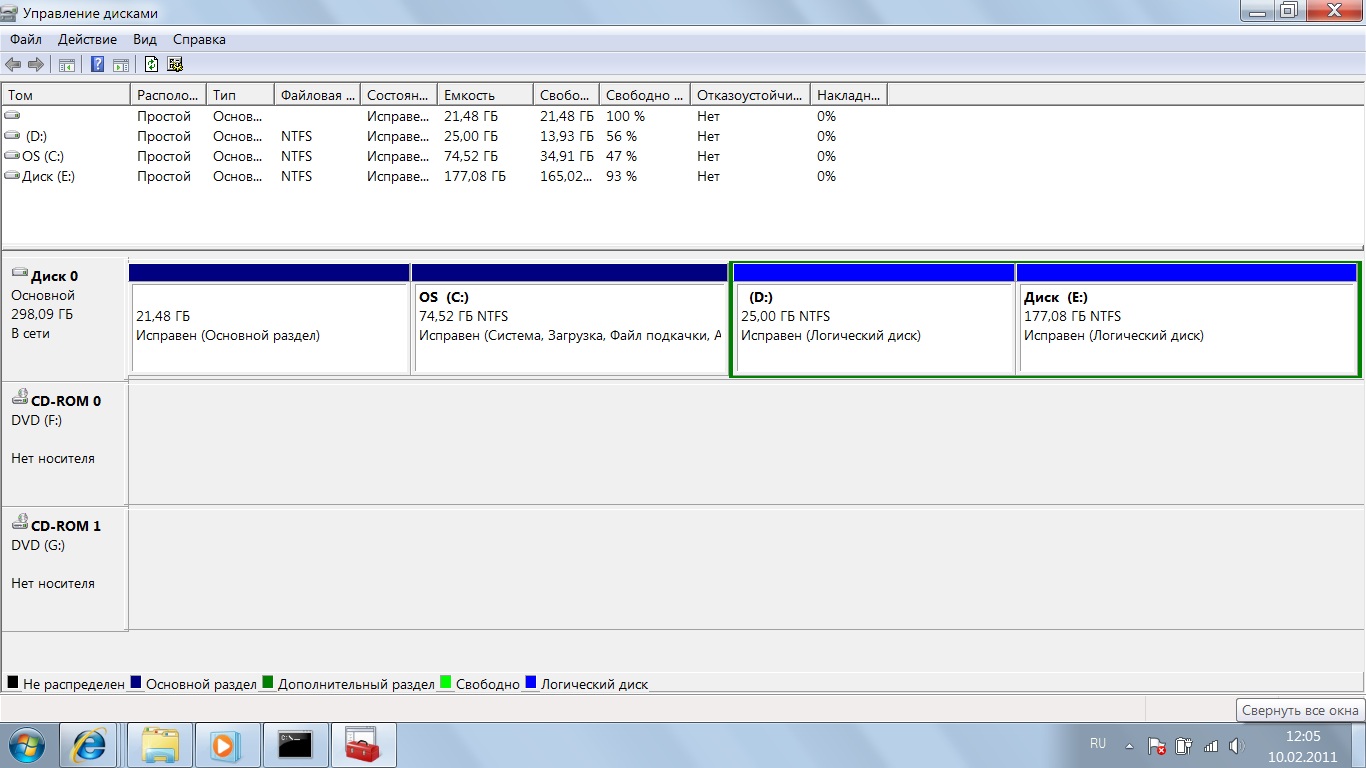Open the network signal tray icon
The image size is (1366, 768).
coord(1211,745)
